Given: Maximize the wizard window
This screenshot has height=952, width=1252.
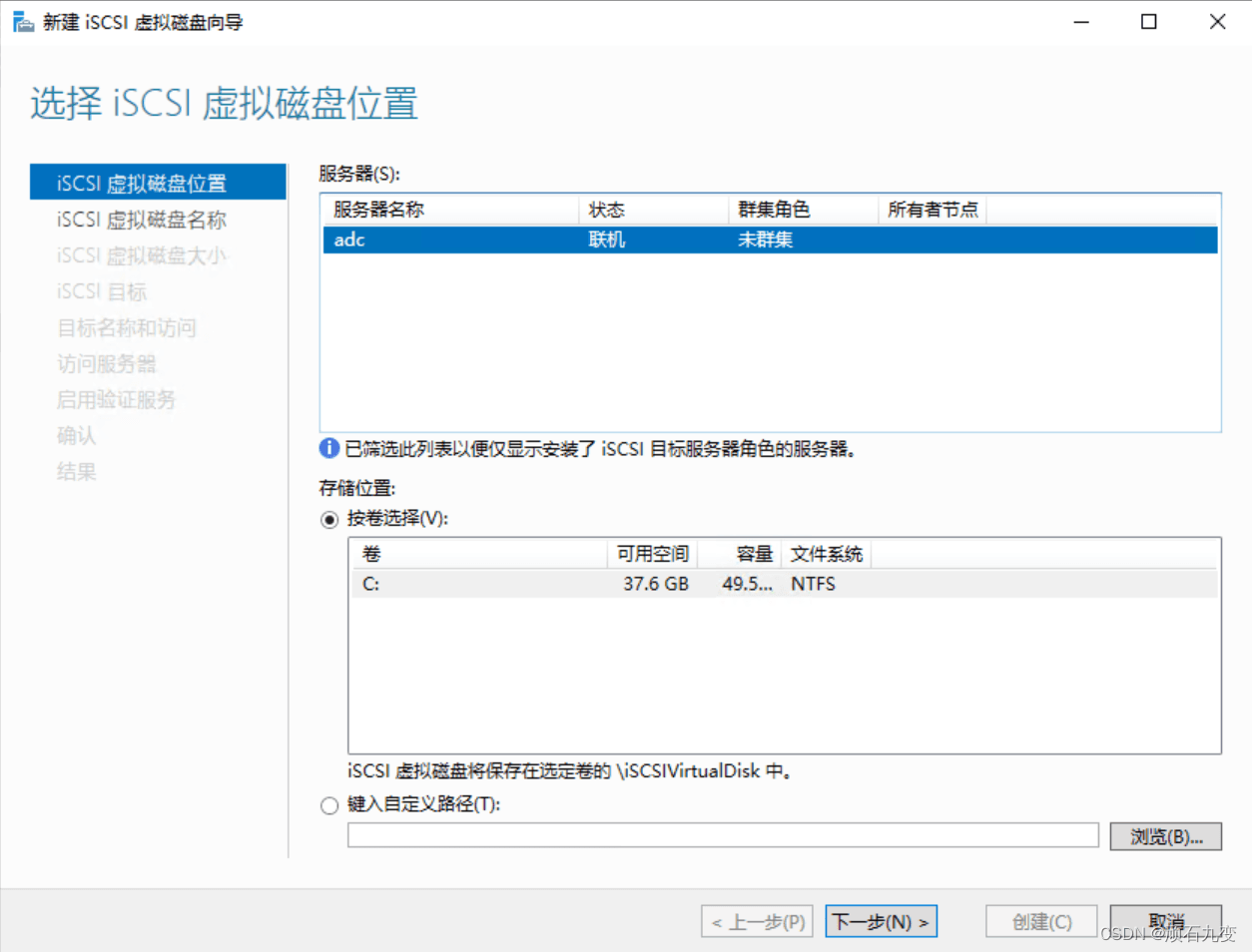Looking at the screenshot, I should pos(1149,22).
